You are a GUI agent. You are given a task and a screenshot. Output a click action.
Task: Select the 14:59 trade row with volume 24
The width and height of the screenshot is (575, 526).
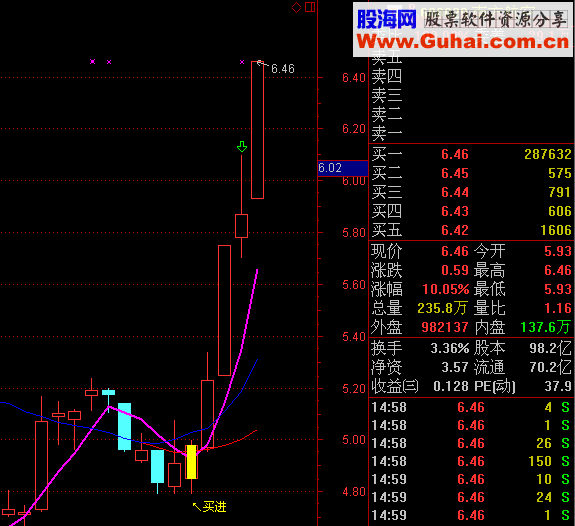click(x=471, y=497)
